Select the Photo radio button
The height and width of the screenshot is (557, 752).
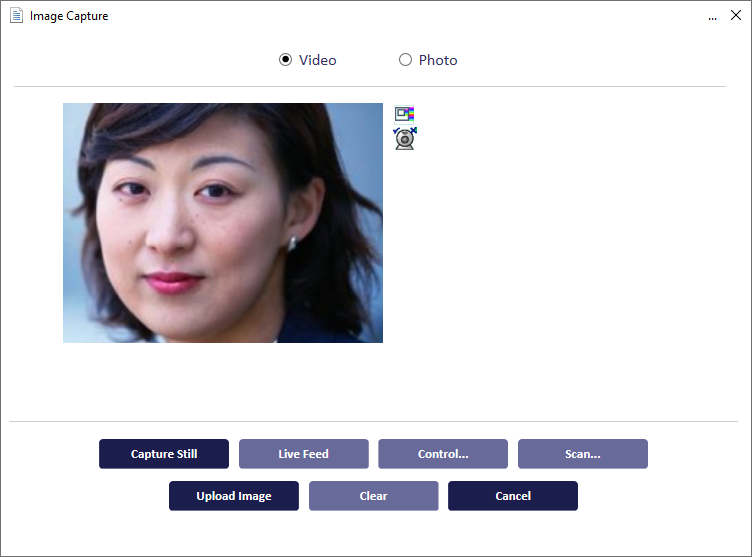405,60
